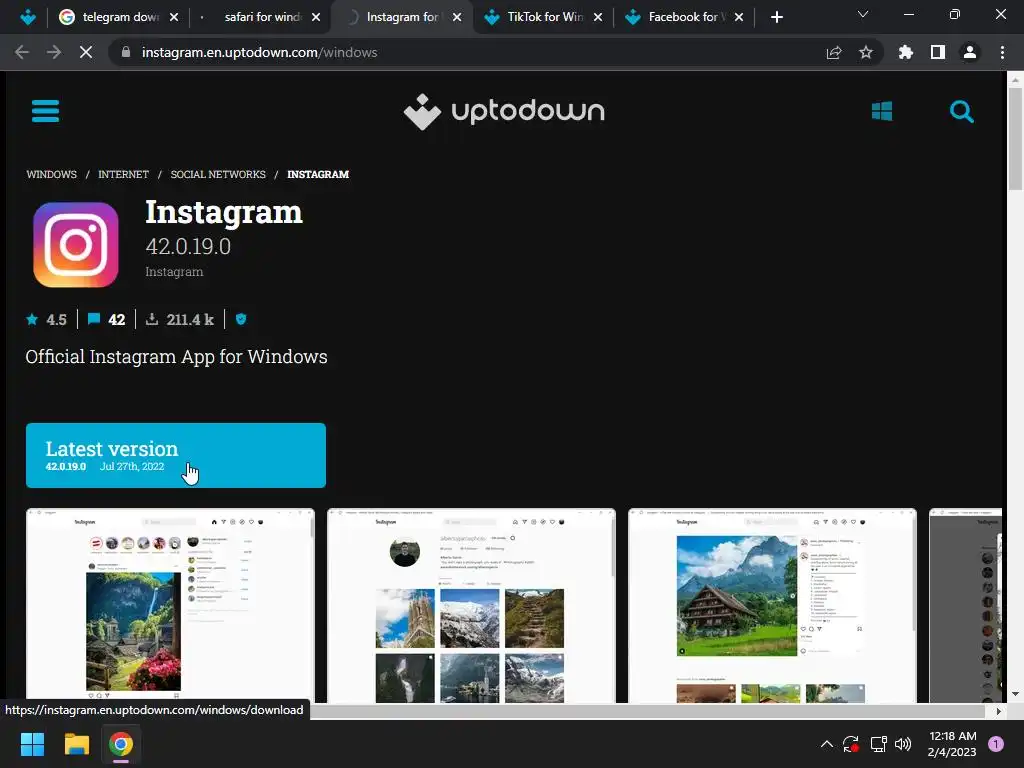This screenshot has height=768, width=1024.
Task: Toggle the Chrome side panel
Action: tap(938, 52)
